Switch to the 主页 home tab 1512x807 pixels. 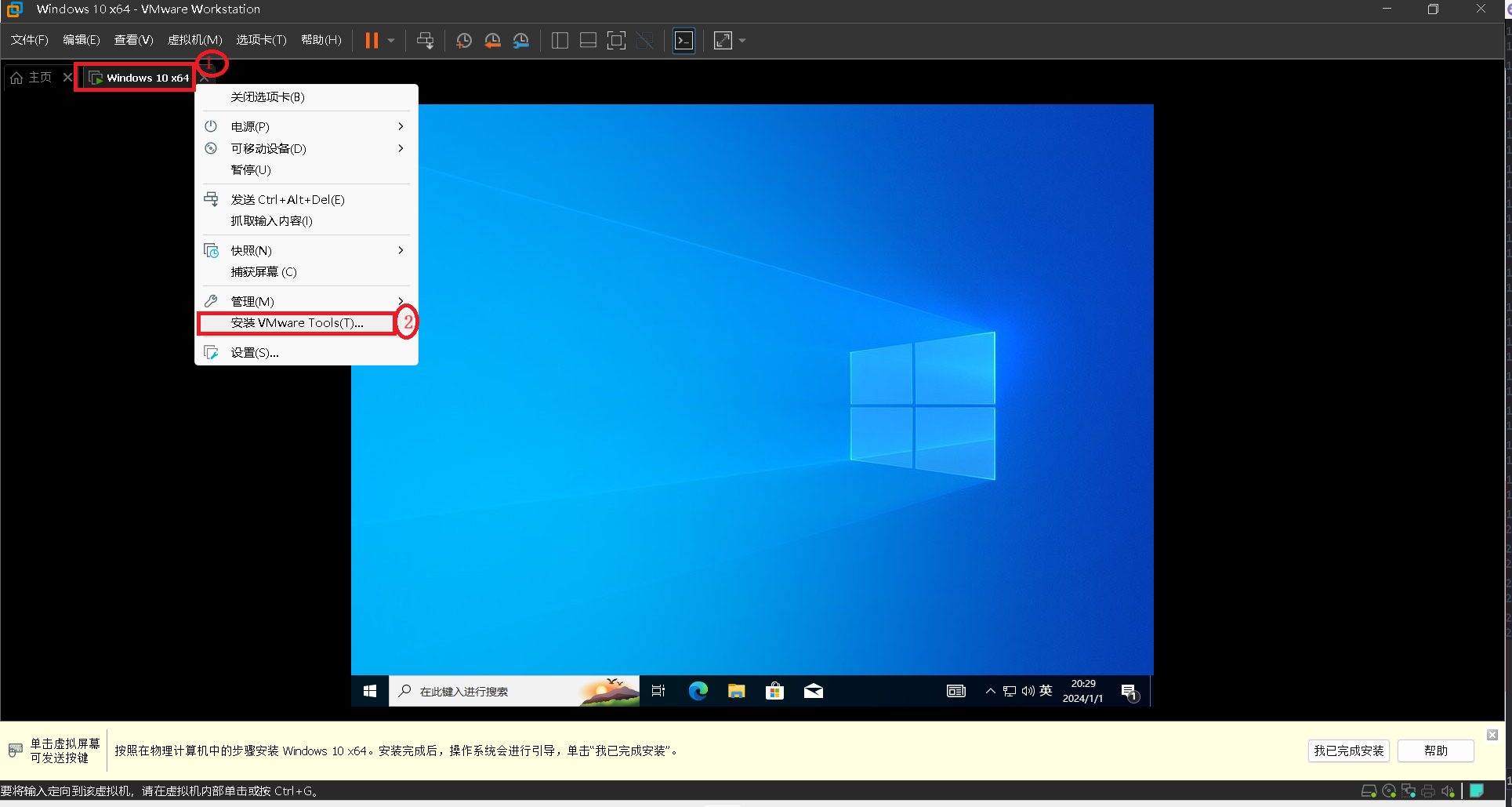tap(31, 78)
